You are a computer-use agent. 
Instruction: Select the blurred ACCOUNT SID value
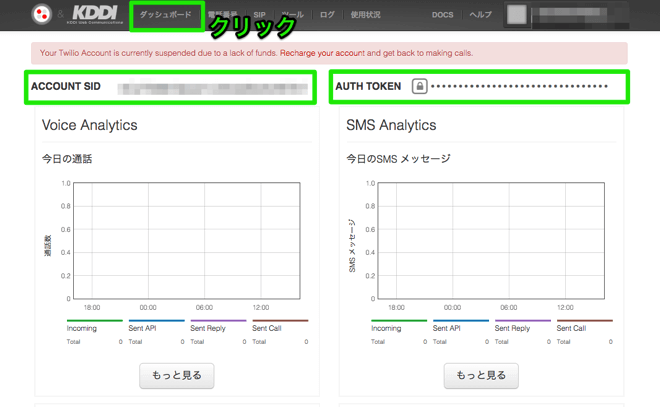[x=213, y=88]
